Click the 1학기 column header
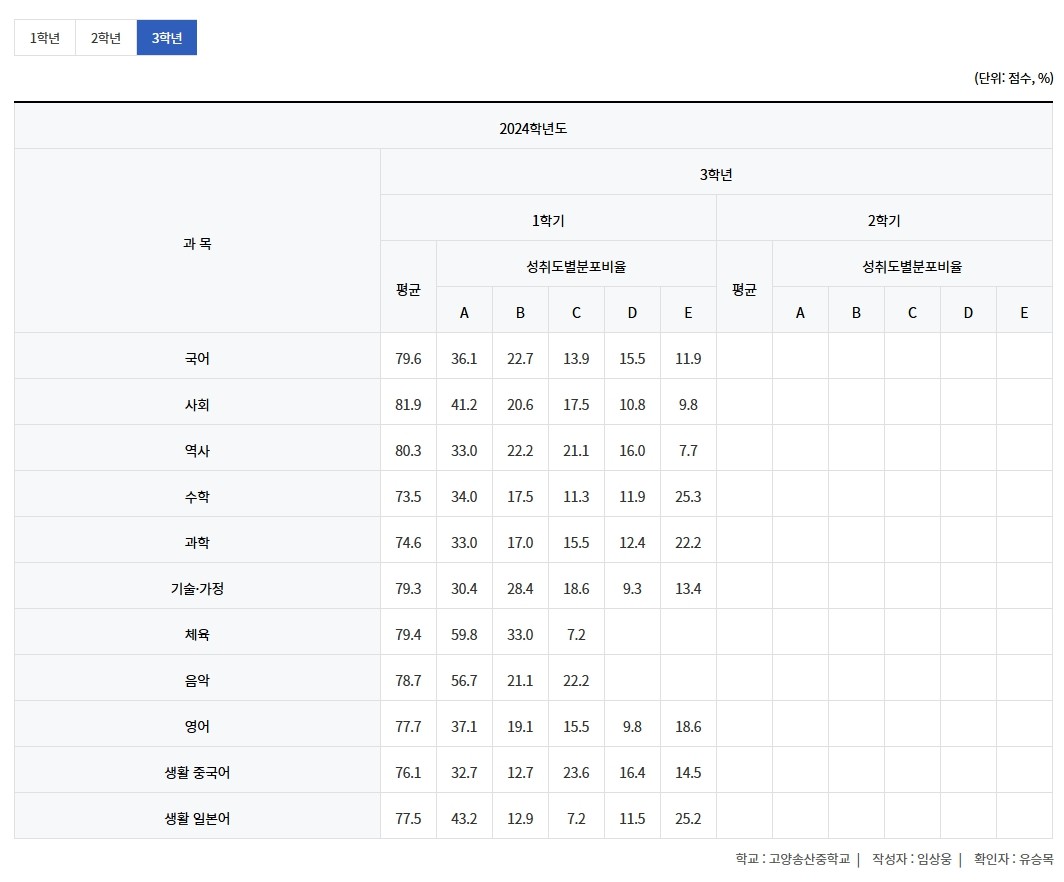Image resolution: width=1064 pixels, height=882 pixels. coord(548,220)
